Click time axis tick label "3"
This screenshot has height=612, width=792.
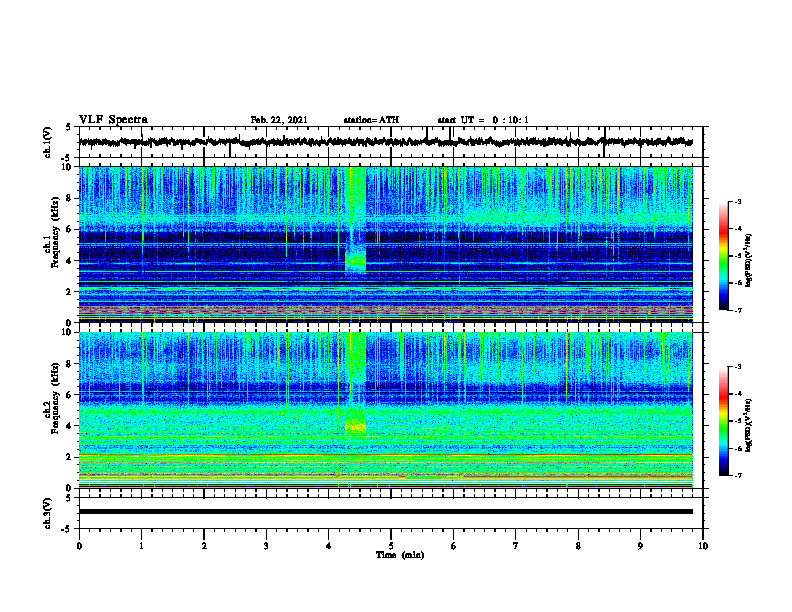tap(266, 546)
